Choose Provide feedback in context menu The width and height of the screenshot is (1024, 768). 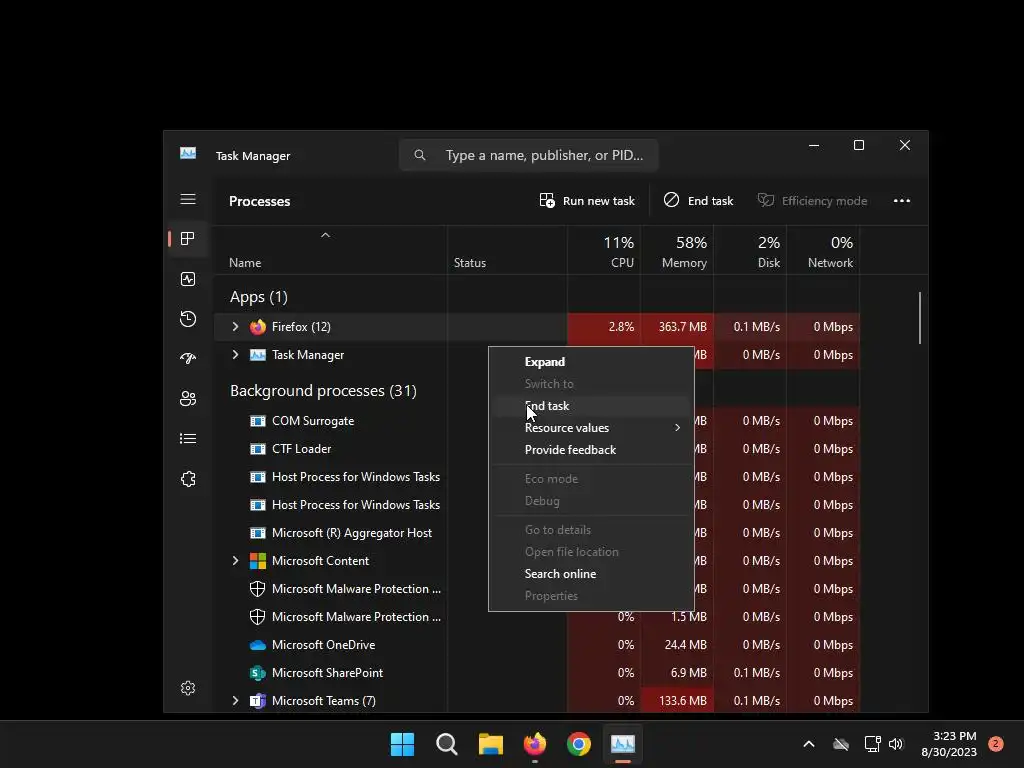[x=591, y=450]
